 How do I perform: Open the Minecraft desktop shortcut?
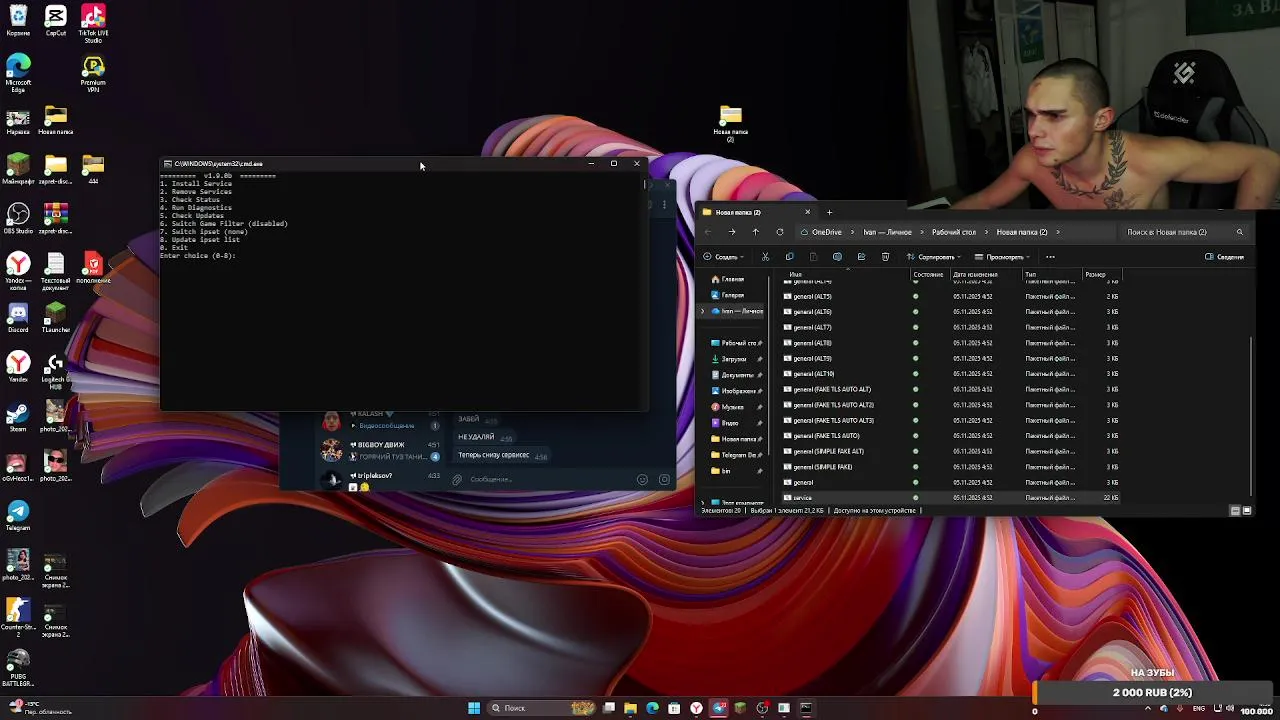point(18,169)
